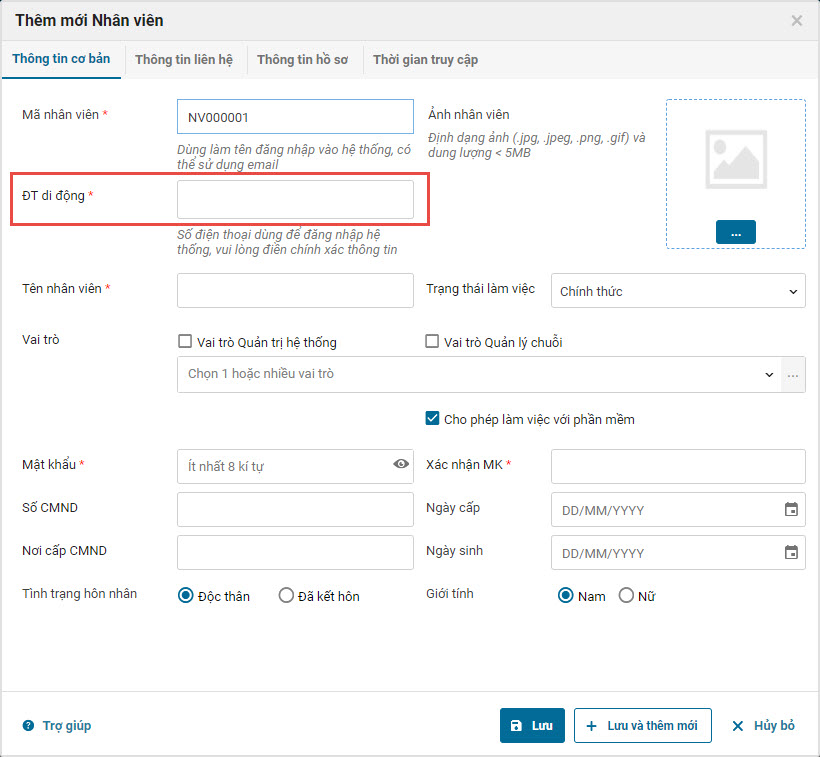Click the image upload browse button
Screen dimensions: 820x757
(x=735, y=232)
